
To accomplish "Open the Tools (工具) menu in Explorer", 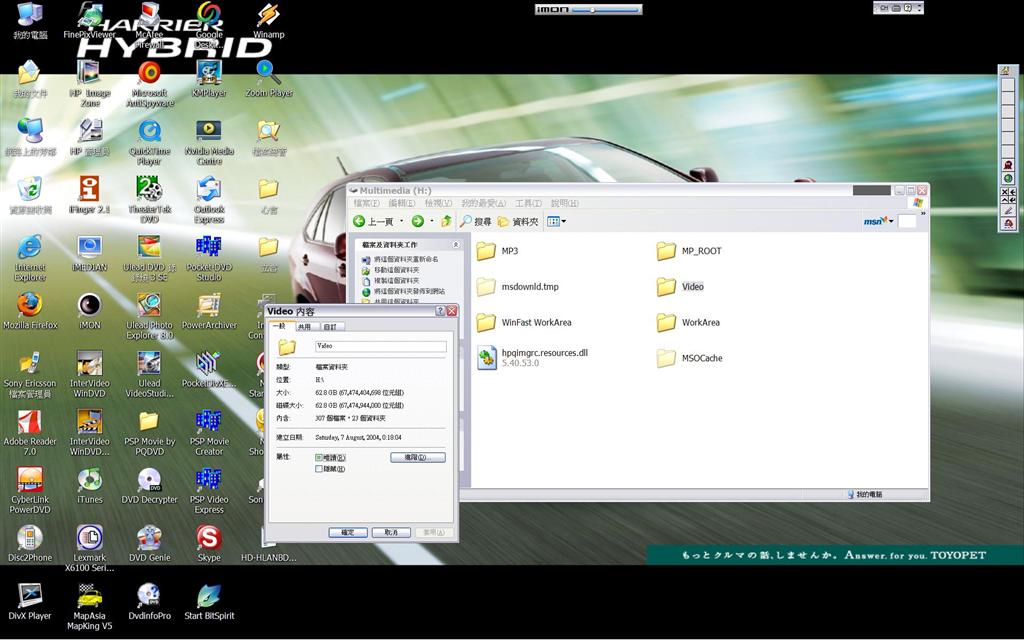I will tap(528, 203).
